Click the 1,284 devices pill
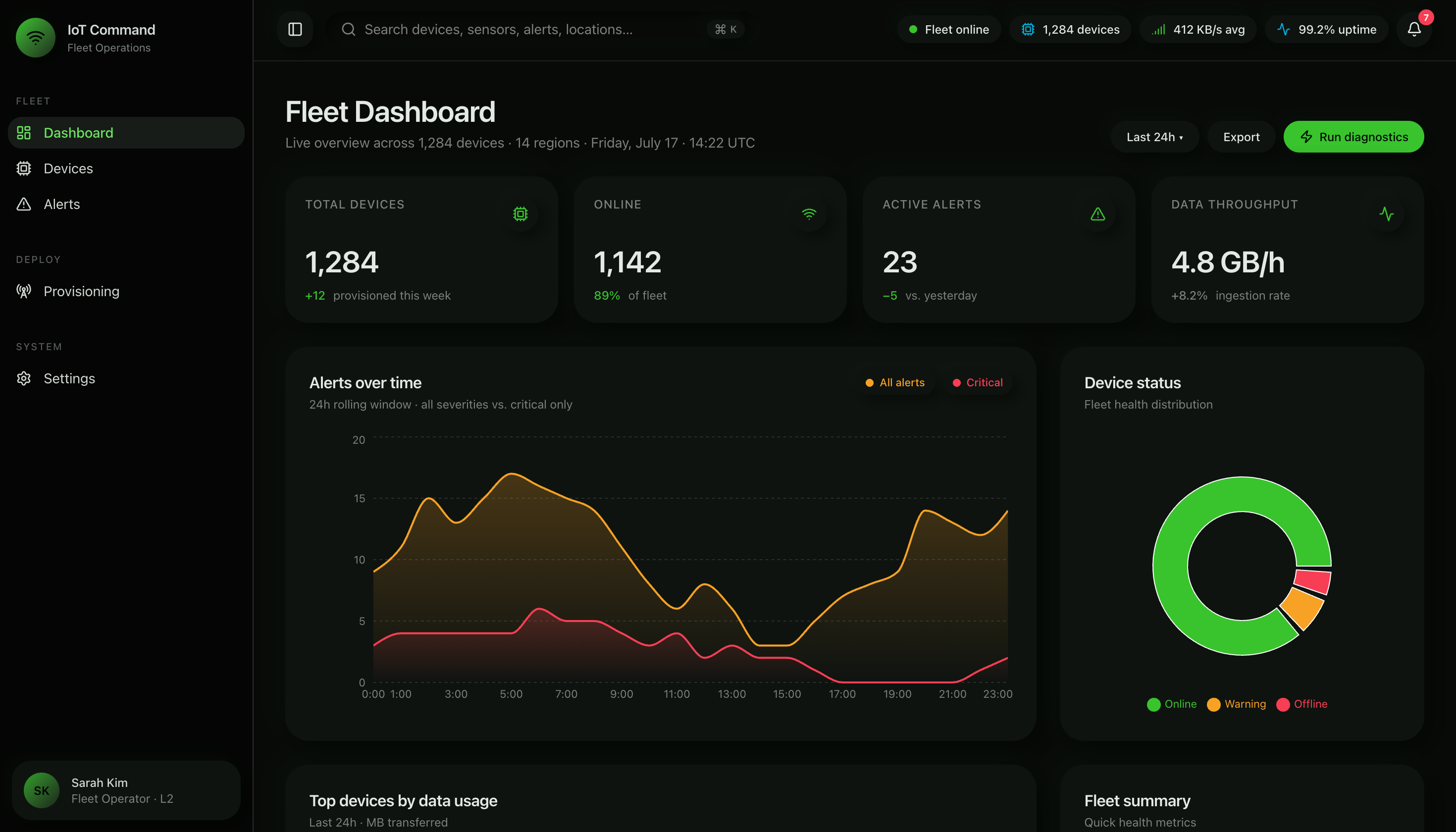 click(x=1070, y=29)
